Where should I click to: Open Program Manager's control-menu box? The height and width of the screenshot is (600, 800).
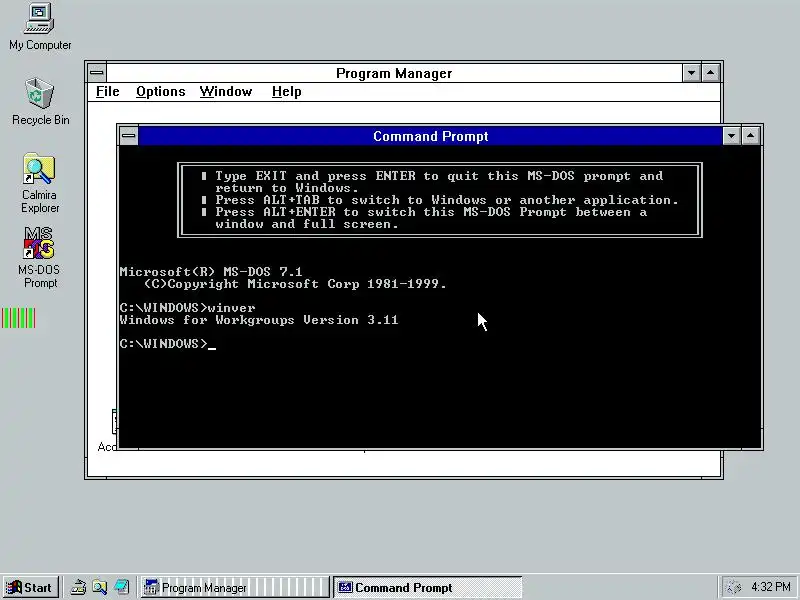(x=96, y=73)
